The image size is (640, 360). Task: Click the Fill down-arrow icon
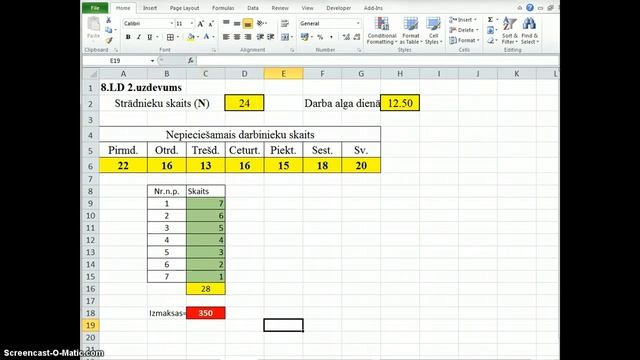click(490, 30)
